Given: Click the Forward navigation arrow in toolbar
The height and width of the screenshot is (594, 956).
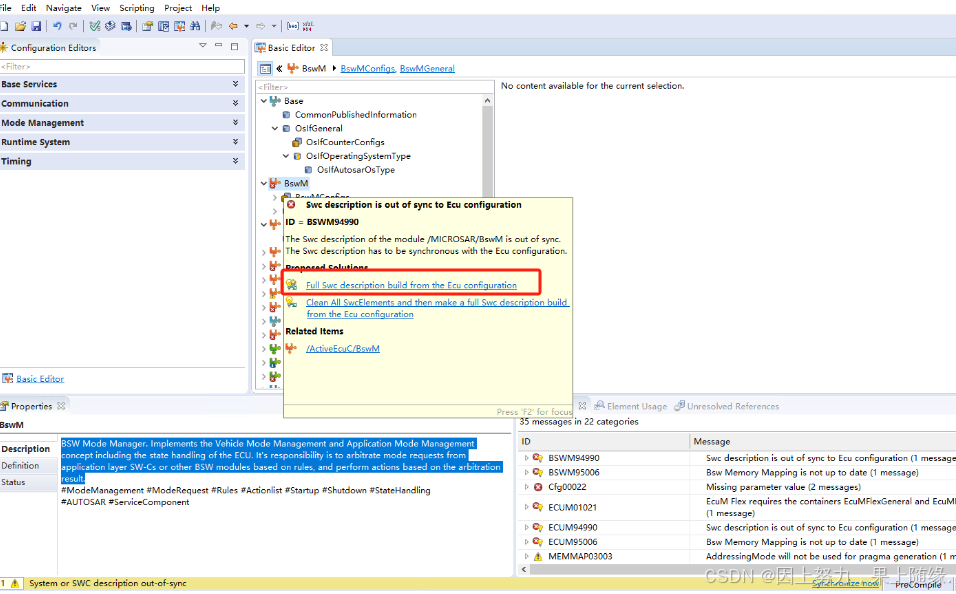Looking at the screenshot, I should pos(260,26).
